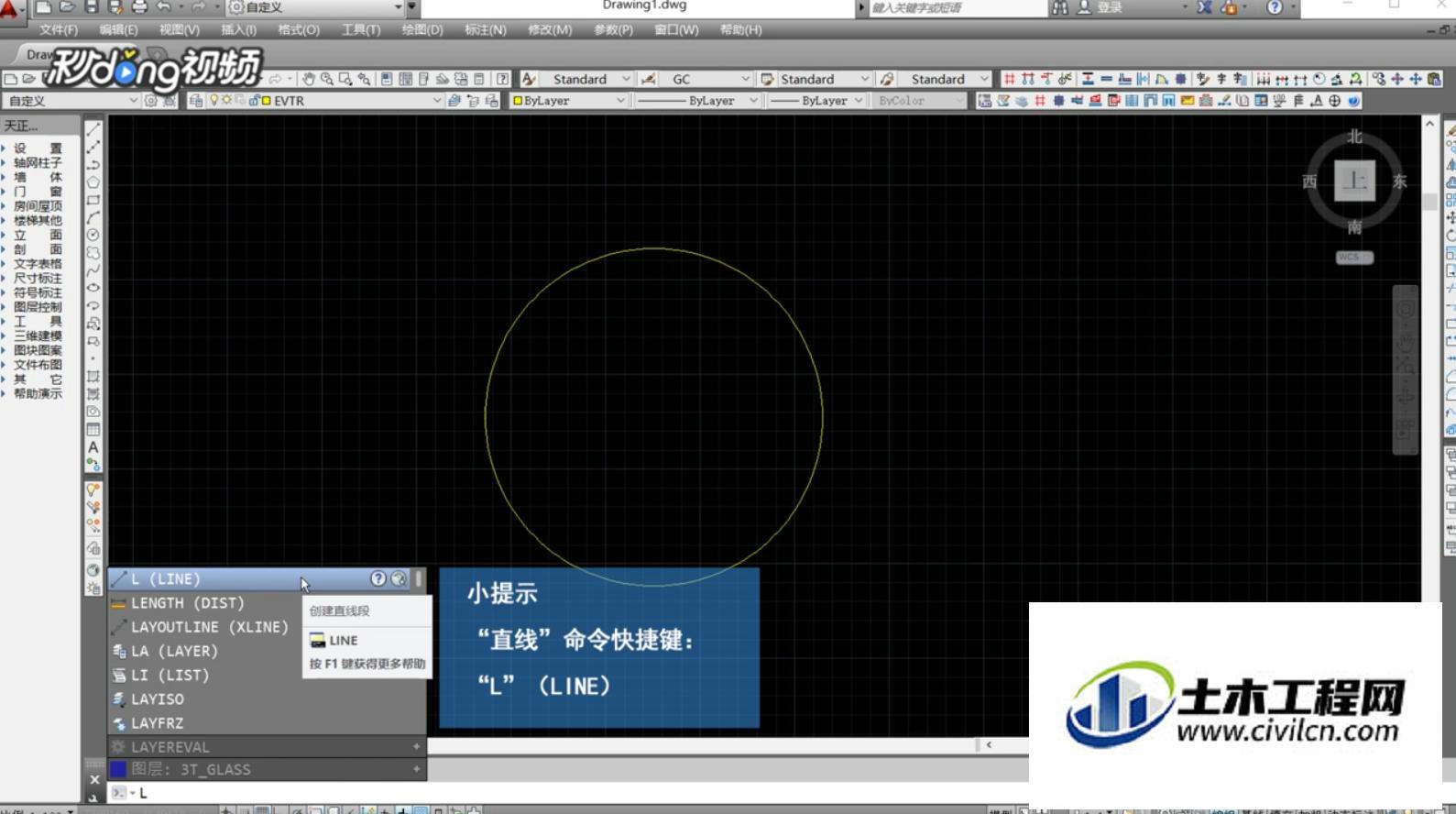Viewport: 1456px width, 814px height.
Task: Click the Zoom window icon
Action: [345, 79]
